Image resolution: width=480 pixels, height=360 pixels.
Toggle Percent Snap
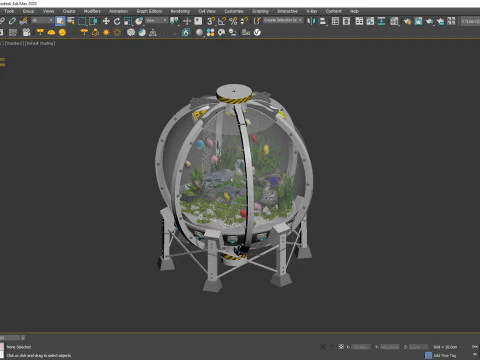tap(233, 21)
